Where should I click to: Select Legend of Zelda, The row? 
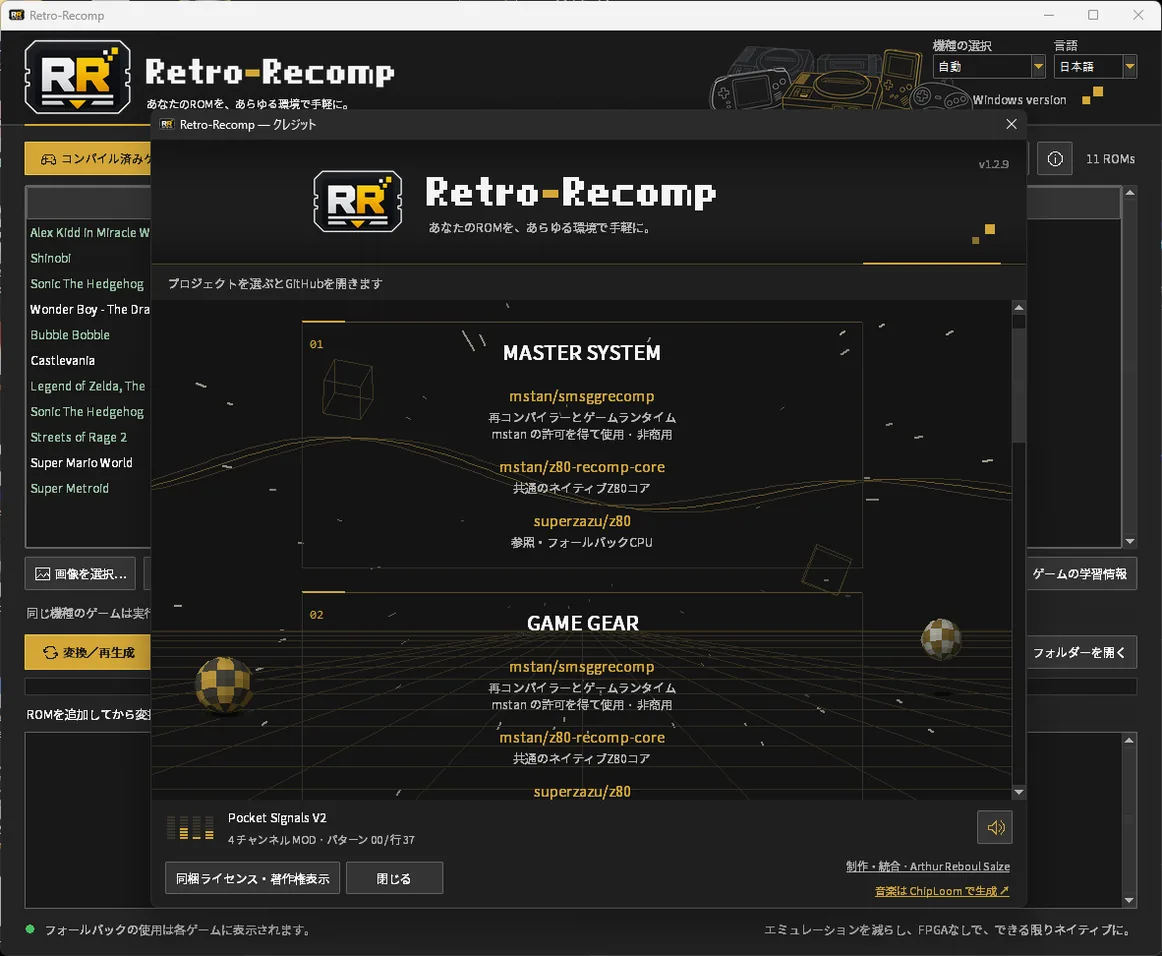click(89, 386)
